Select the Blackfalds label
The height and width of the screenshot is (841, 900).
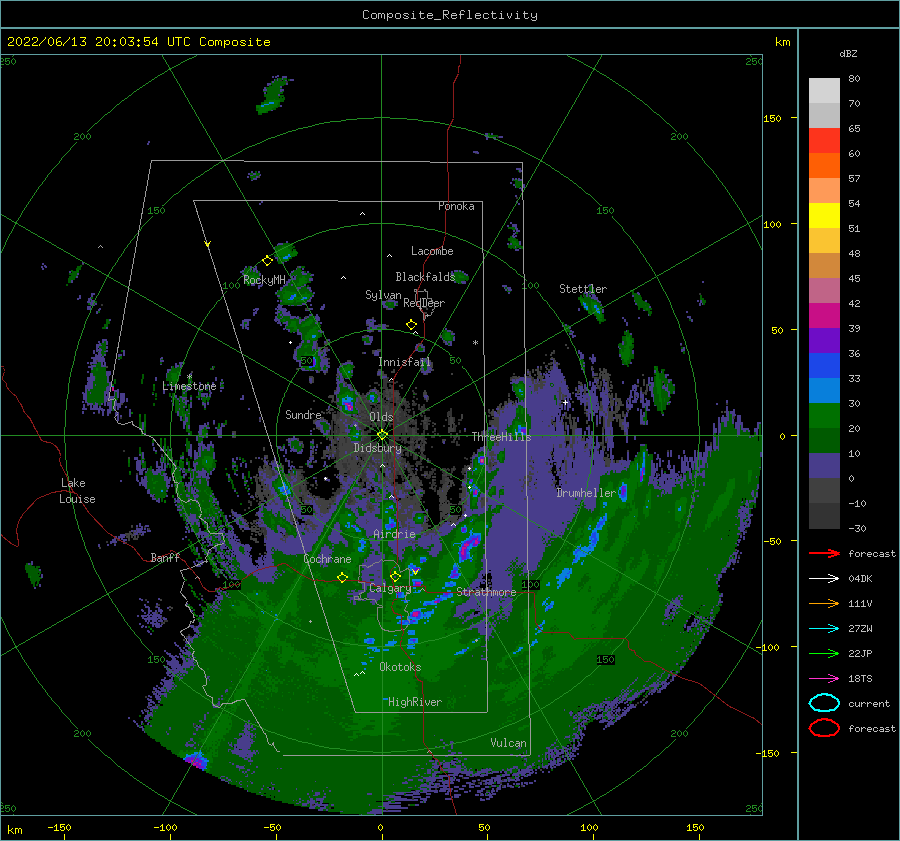click(x=425, y=277)
